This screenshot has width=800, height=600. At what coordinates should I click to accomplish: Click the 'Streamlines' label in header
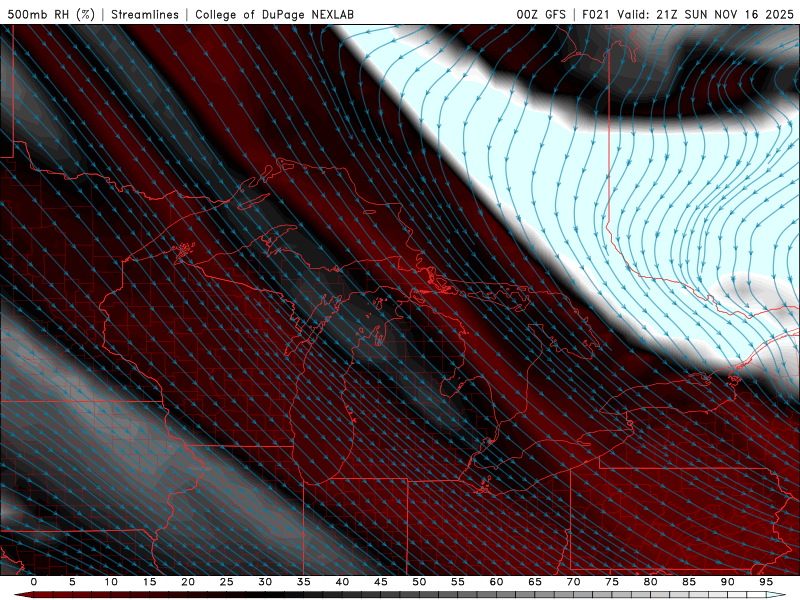pyautogui.click(x=145, y=14)
